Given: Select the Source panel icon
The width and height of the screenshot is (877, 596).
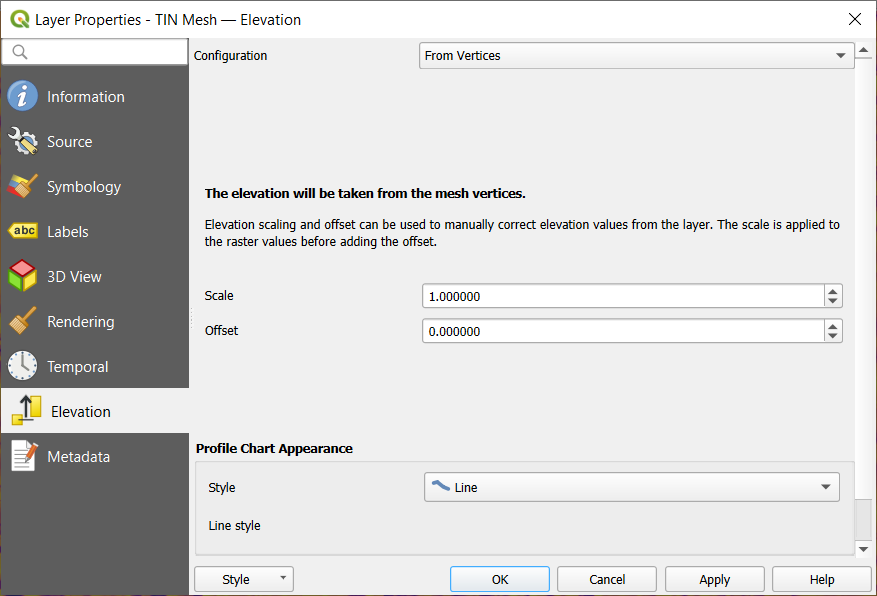Looking at the screenshot, I should coord(22,141).
